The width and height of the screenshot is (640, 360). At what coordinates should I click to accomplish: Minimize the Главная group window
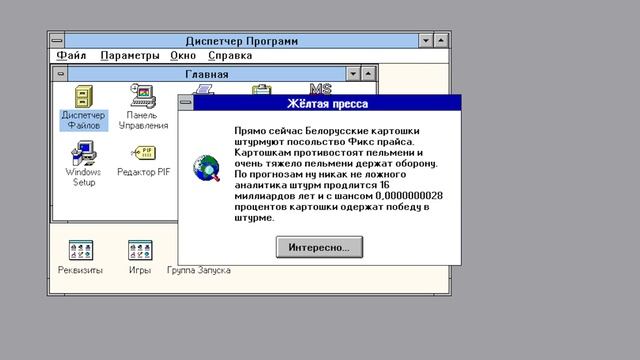[353, 74]
